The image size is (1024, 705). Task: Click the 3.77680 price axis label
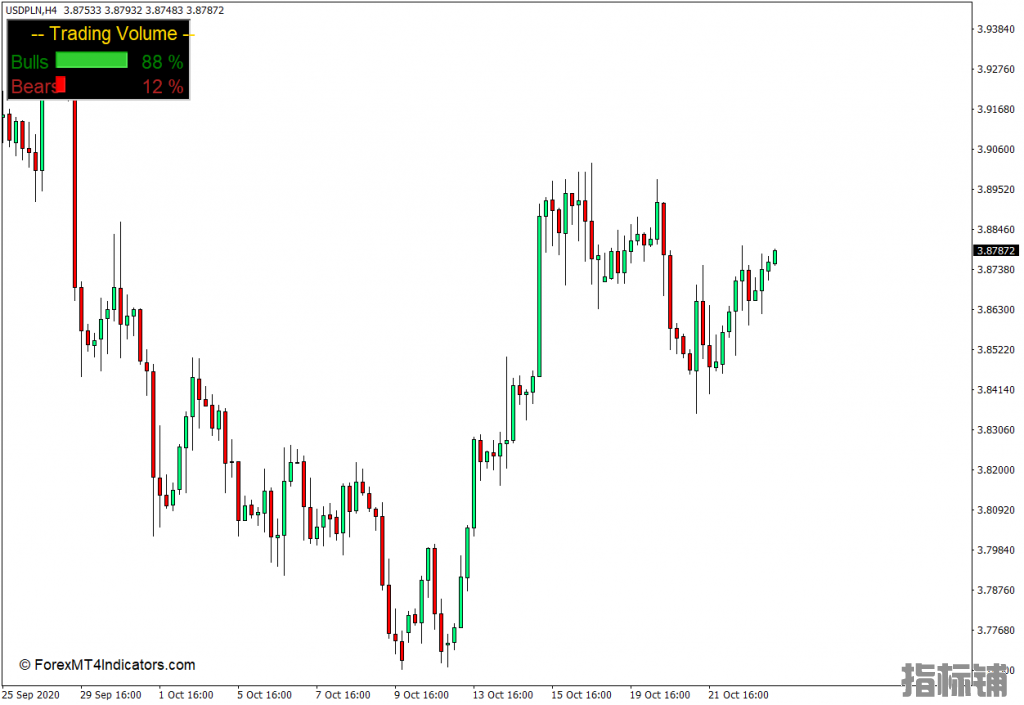pos(996,630)
